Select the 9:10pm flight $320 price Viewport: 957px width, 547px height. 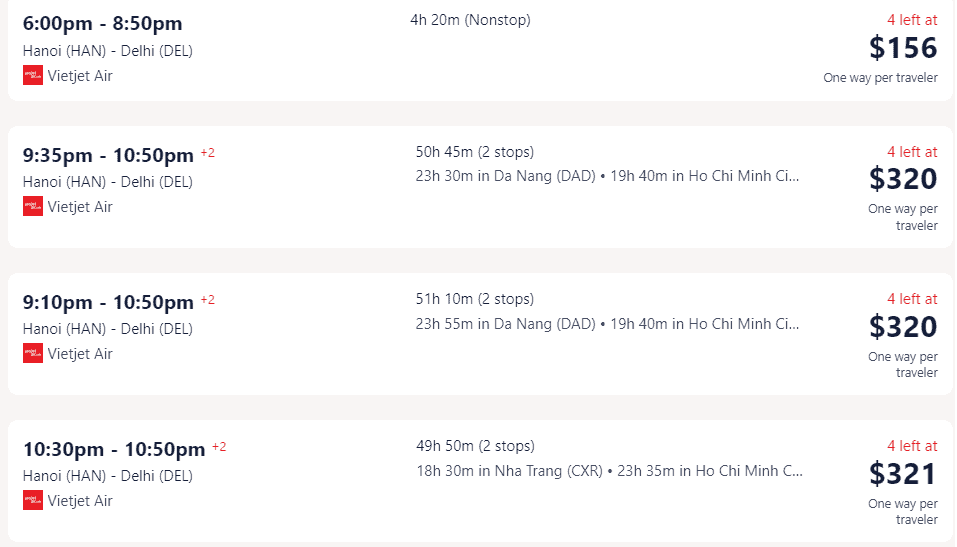[903, 327]
